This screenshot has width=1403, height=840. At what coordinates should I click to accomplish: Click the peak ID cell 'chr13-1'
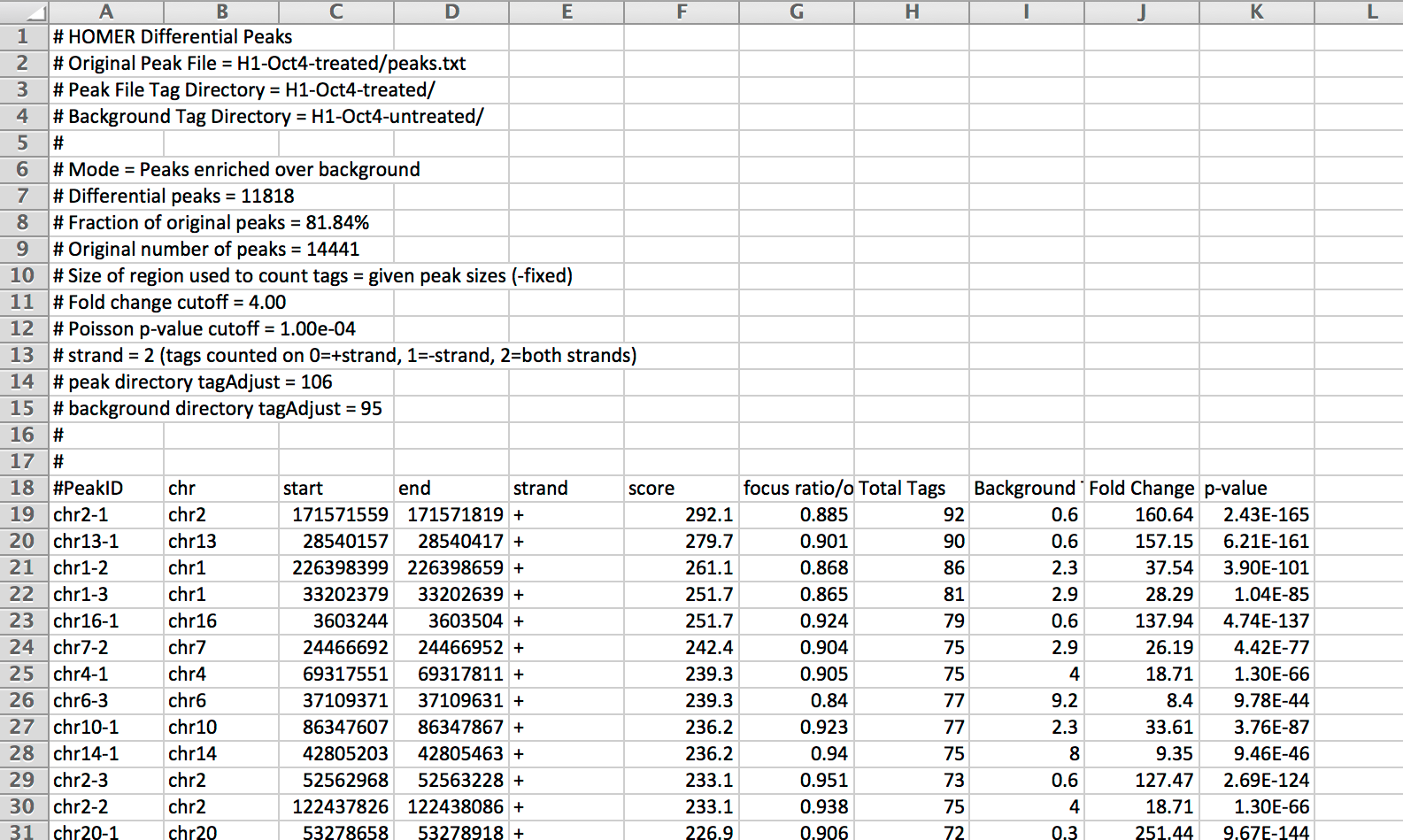(106, 541)
